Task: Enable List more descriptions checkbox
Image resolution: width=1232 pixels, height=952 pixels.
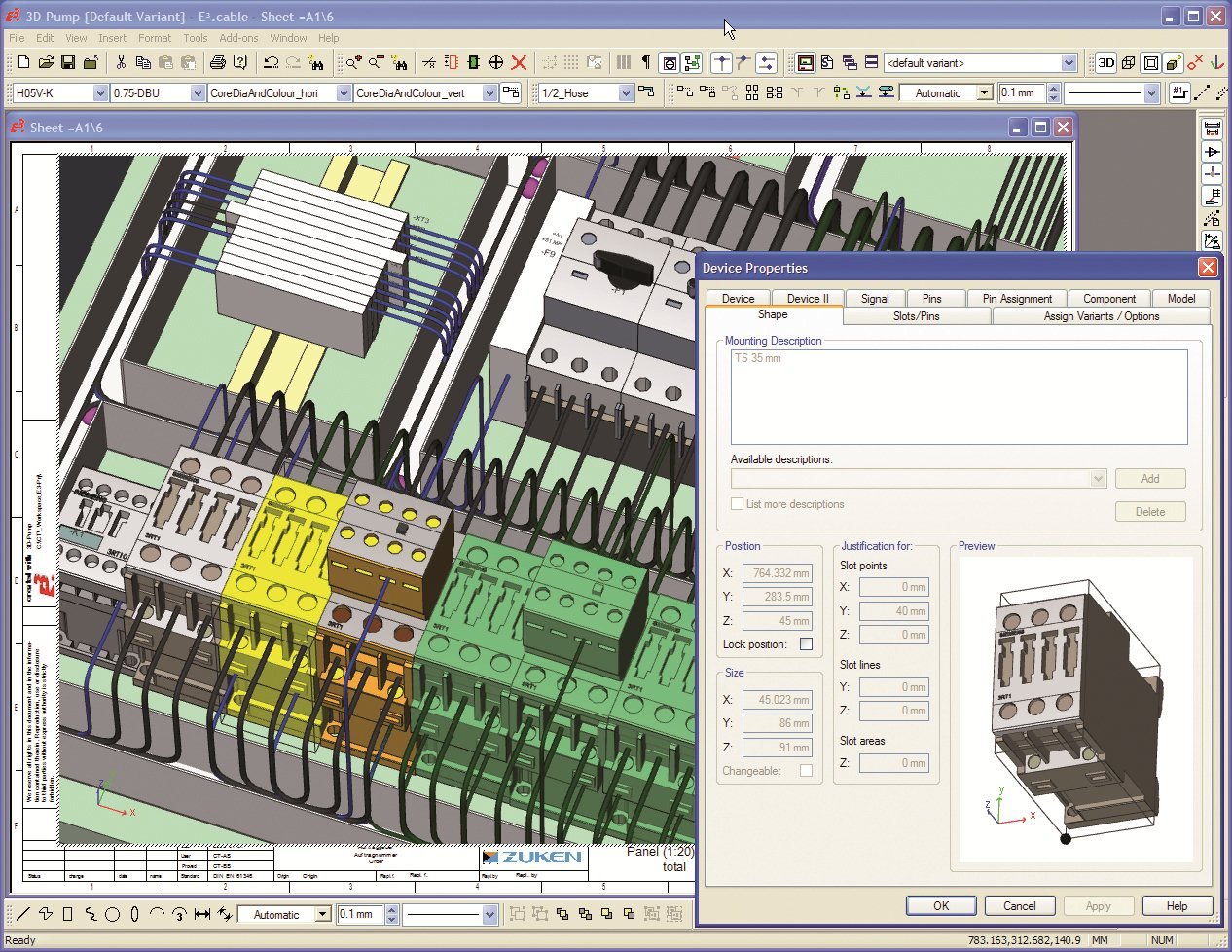Action: point(737,504)
